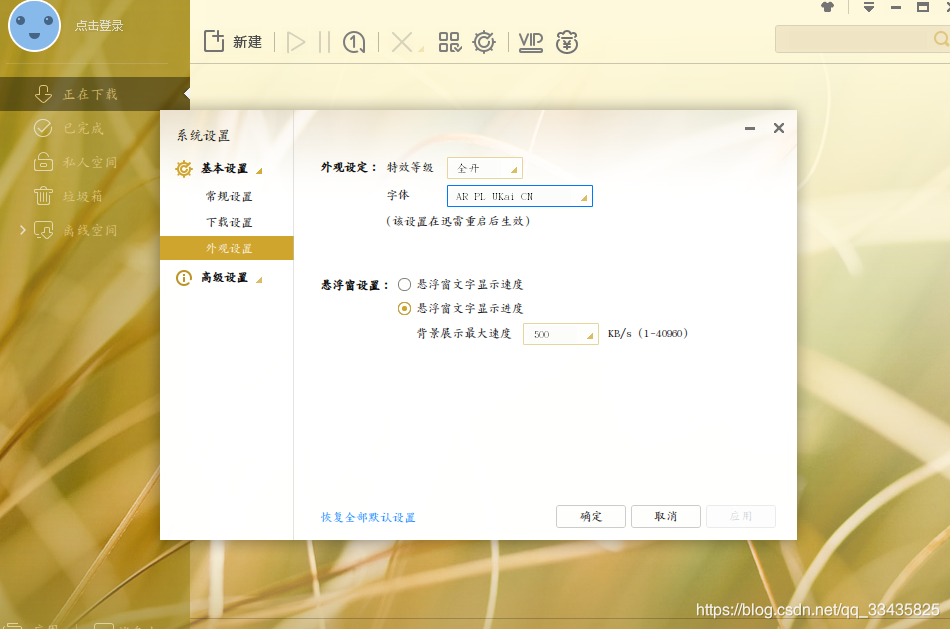950x629 pixels.
Task: Select 悬浮窗文字显示速度 radio button
Action: (404, 284)
